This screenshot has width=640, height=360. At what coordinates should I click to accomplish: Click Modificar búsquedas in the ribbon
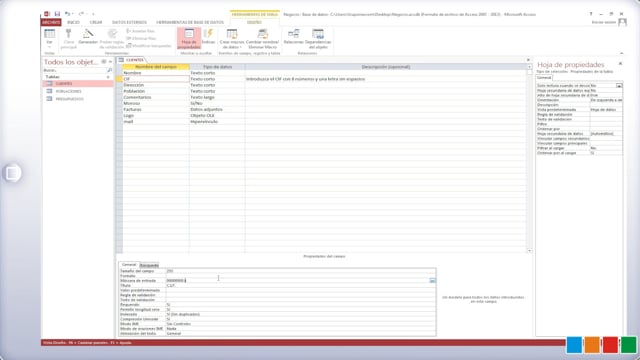tap(149, 46)
